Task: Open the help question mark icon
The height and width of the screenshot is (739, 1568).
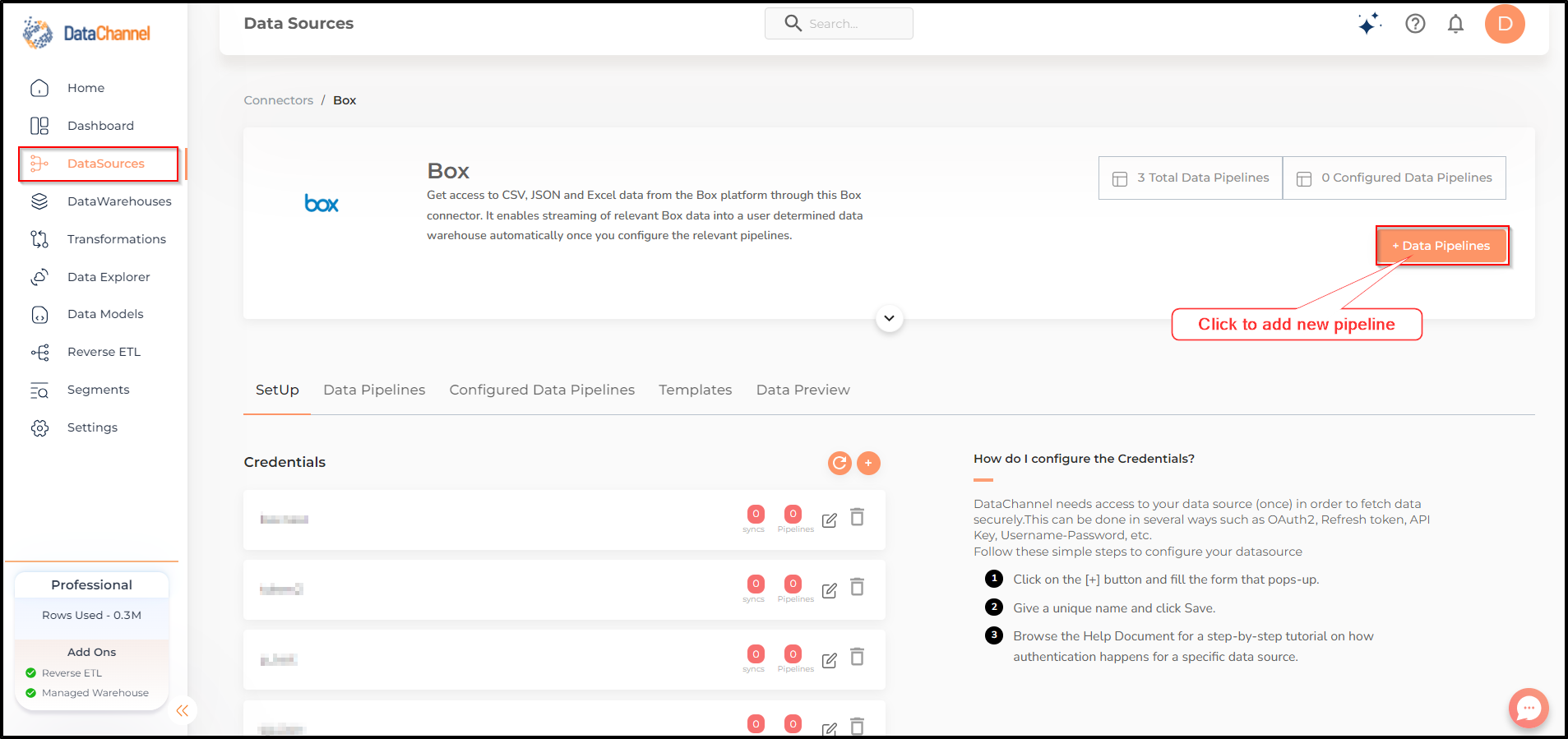Action: [1415, 24]
